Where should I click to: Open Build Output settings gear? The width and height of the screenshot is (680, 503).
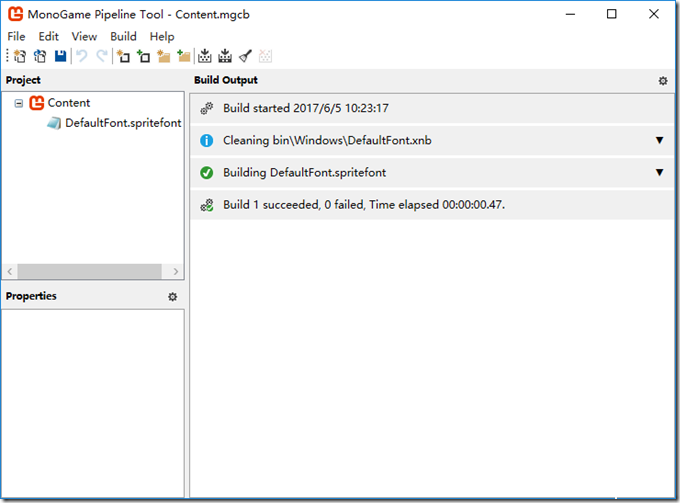662,81
